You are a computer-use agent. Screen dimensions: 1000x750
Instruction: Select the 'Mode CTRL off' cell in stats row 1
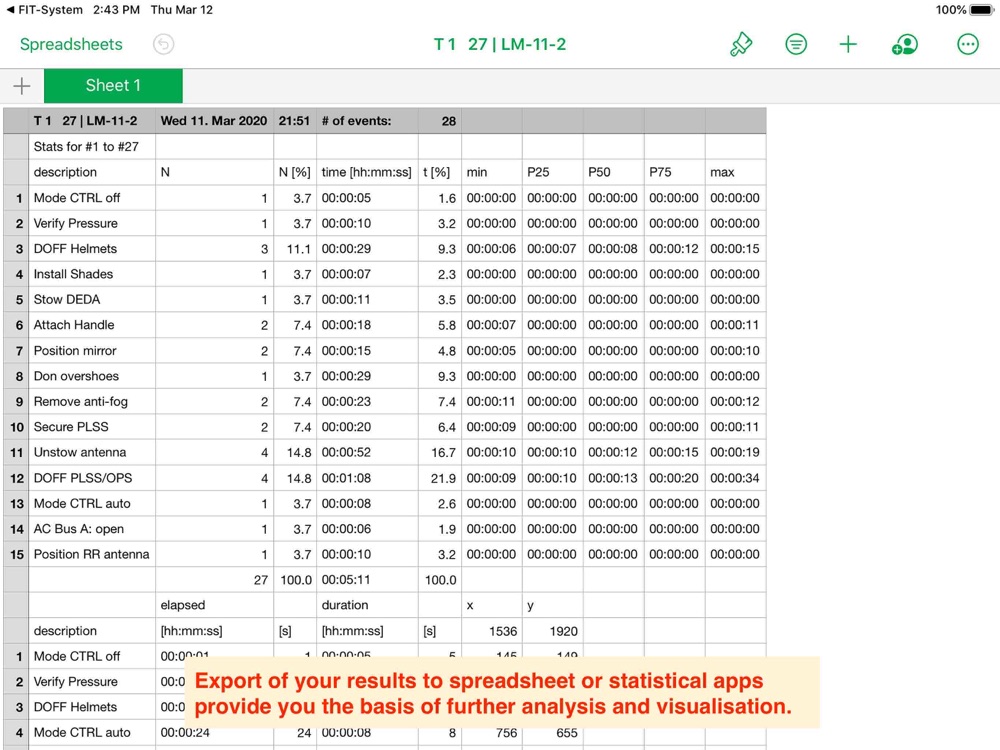click(92, 198)
